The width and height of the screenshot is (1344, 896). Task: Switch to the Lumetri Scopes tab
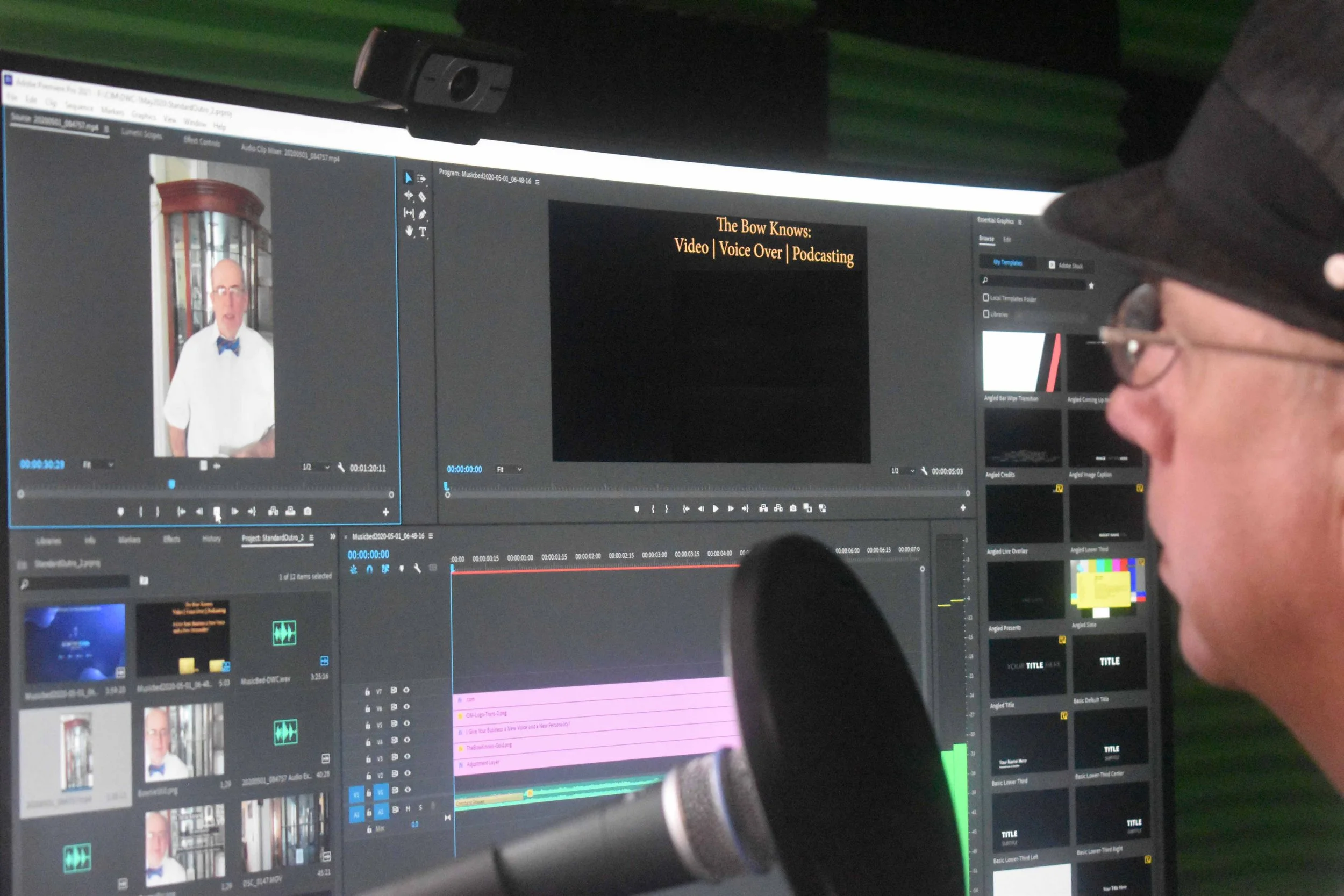click(141, 134)
